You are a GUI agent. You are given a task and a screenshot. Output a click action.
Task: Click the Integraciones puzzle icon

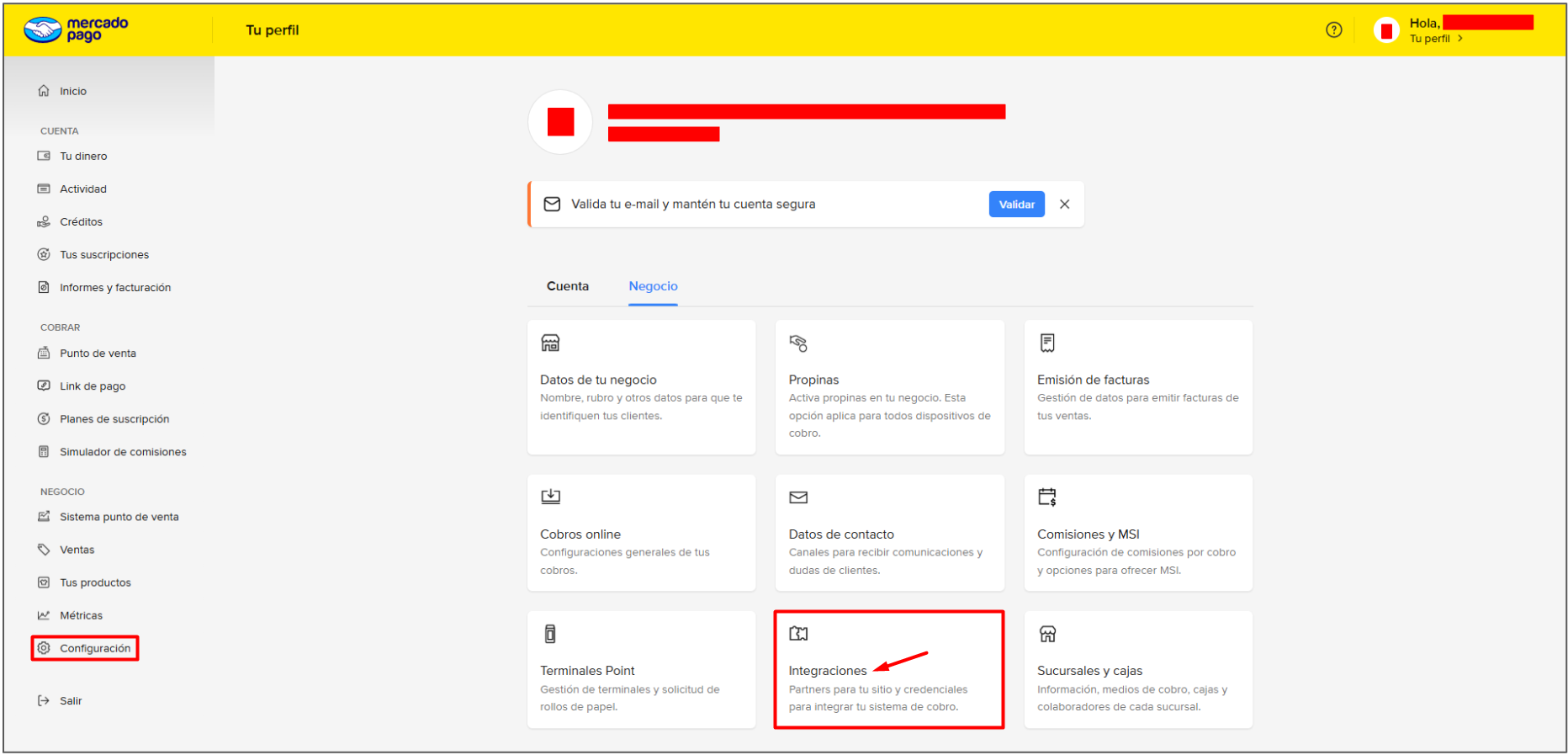[x=798, y=634]
